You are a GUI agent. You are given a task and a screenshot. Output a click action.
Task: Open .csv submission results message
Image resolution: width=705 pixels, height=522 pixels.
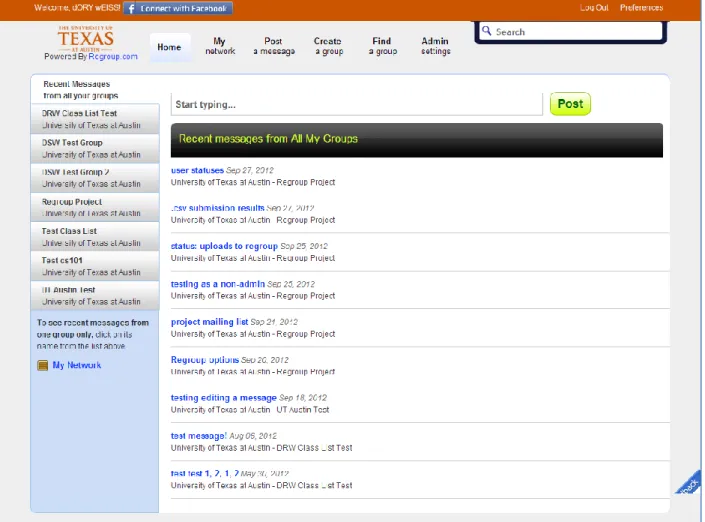218,208
